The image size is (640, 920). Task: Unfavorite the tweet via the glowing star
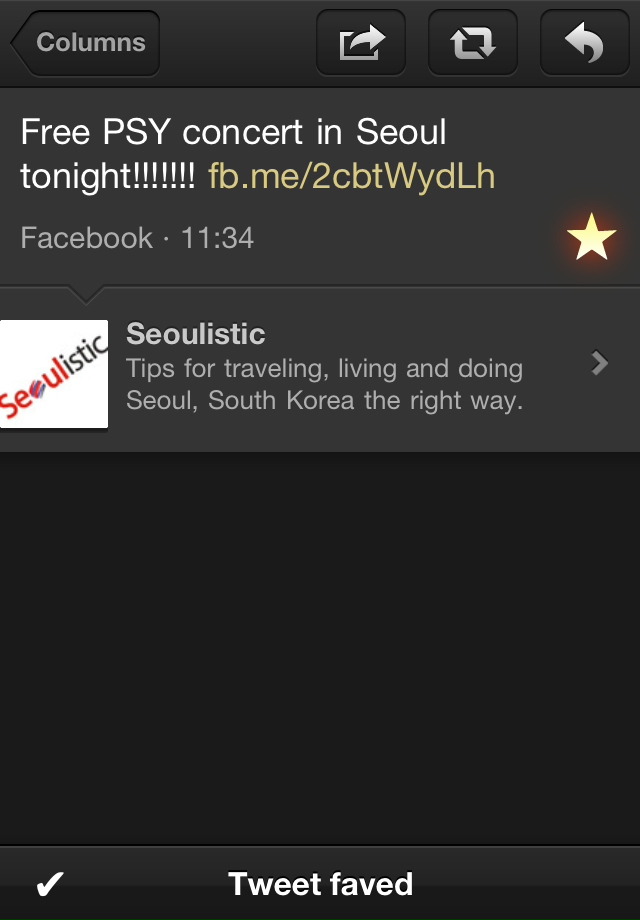tap(591, 237)
